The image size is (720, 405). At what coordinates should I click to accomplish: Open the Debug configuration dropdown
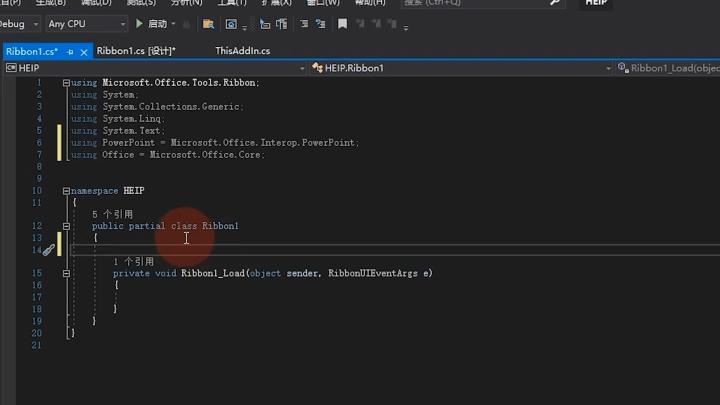click(x=35, y=23)
